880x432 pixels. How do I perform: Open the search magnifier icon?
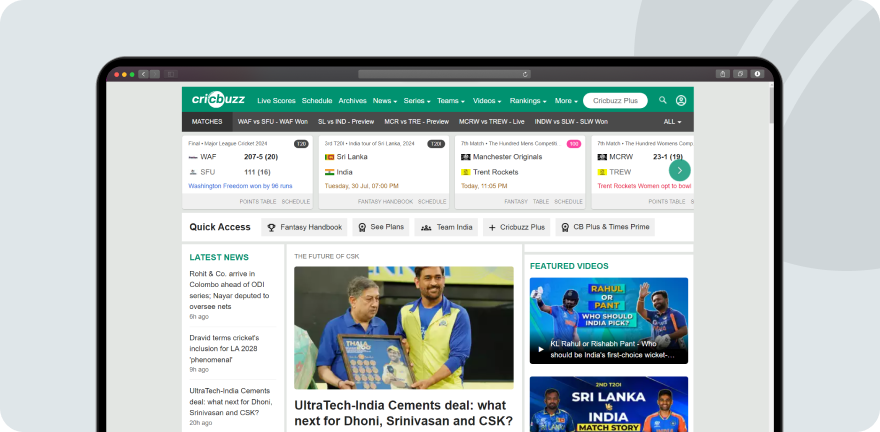point(663,100)
